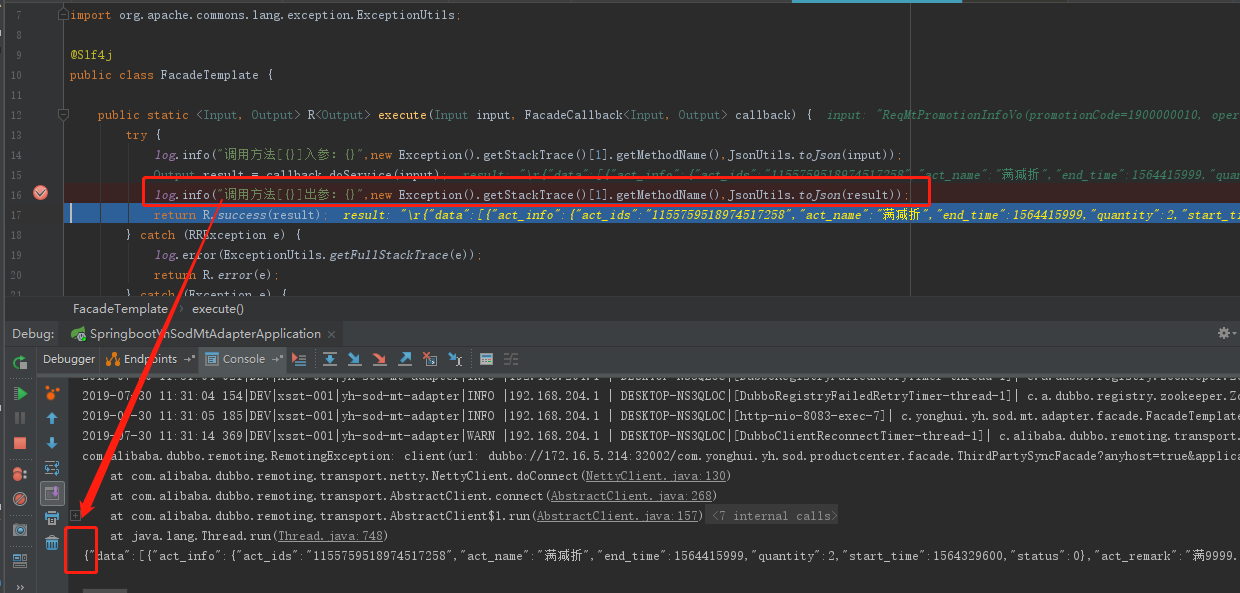
Task: Click the Rerun application icon in Debug panel
Action: pos(20,364)
